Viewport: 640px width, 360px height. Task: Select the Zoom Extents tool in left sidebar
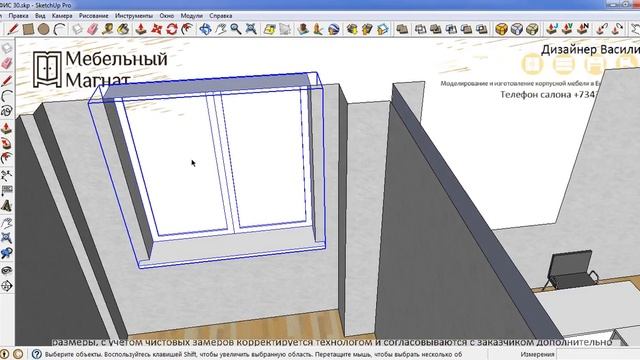point(7,238)
